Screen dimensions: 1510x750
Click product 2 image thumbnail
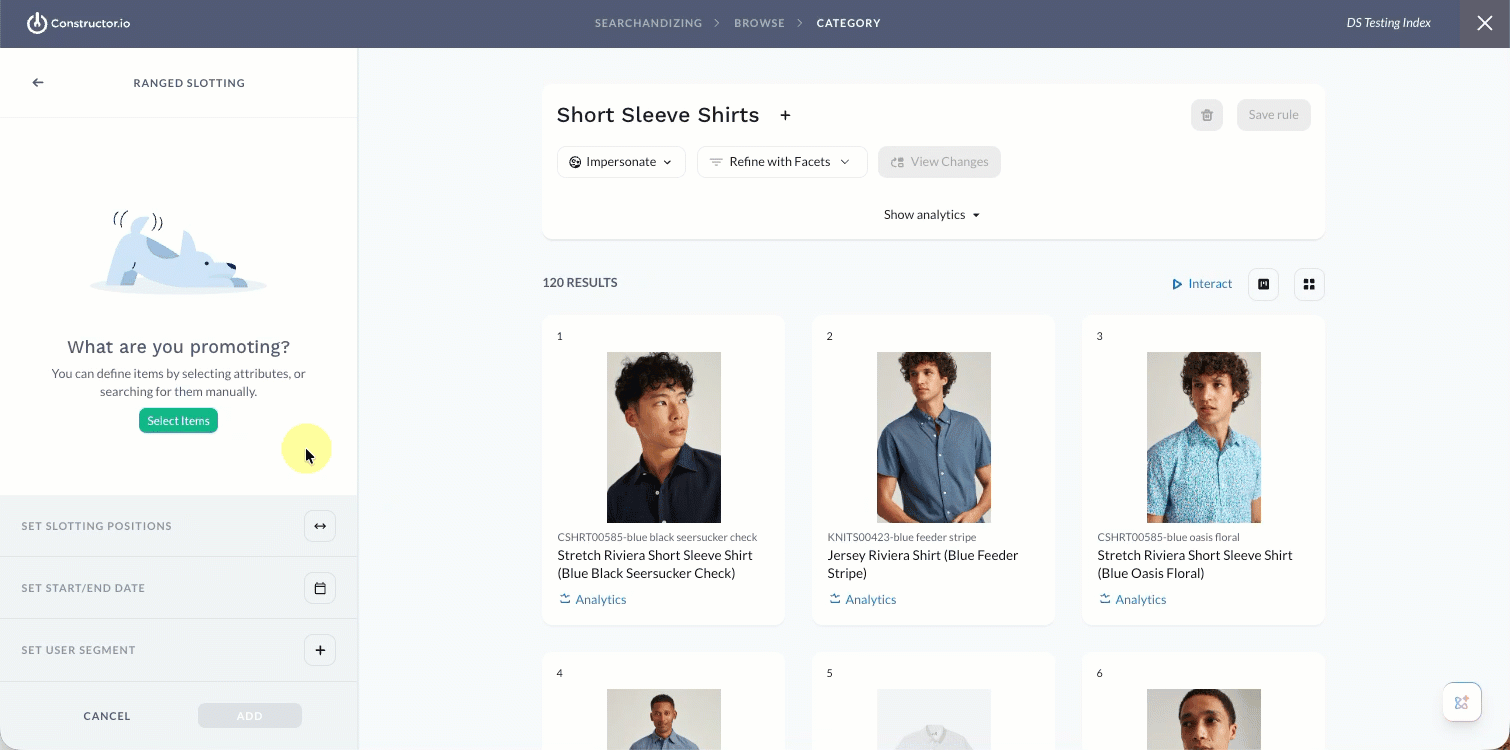934,437
